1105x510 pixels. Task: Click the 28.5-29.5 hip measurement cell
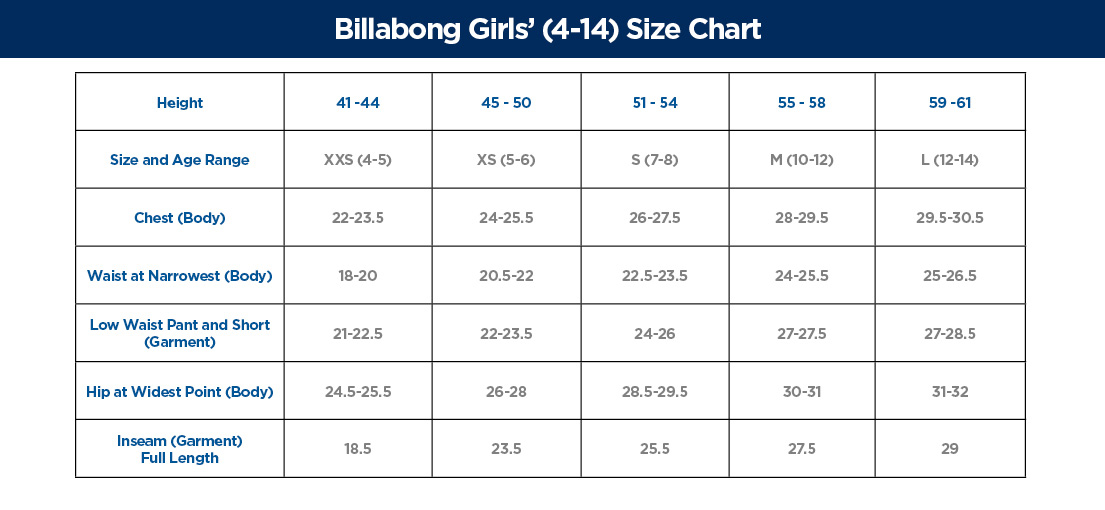[x=654, y=391]
